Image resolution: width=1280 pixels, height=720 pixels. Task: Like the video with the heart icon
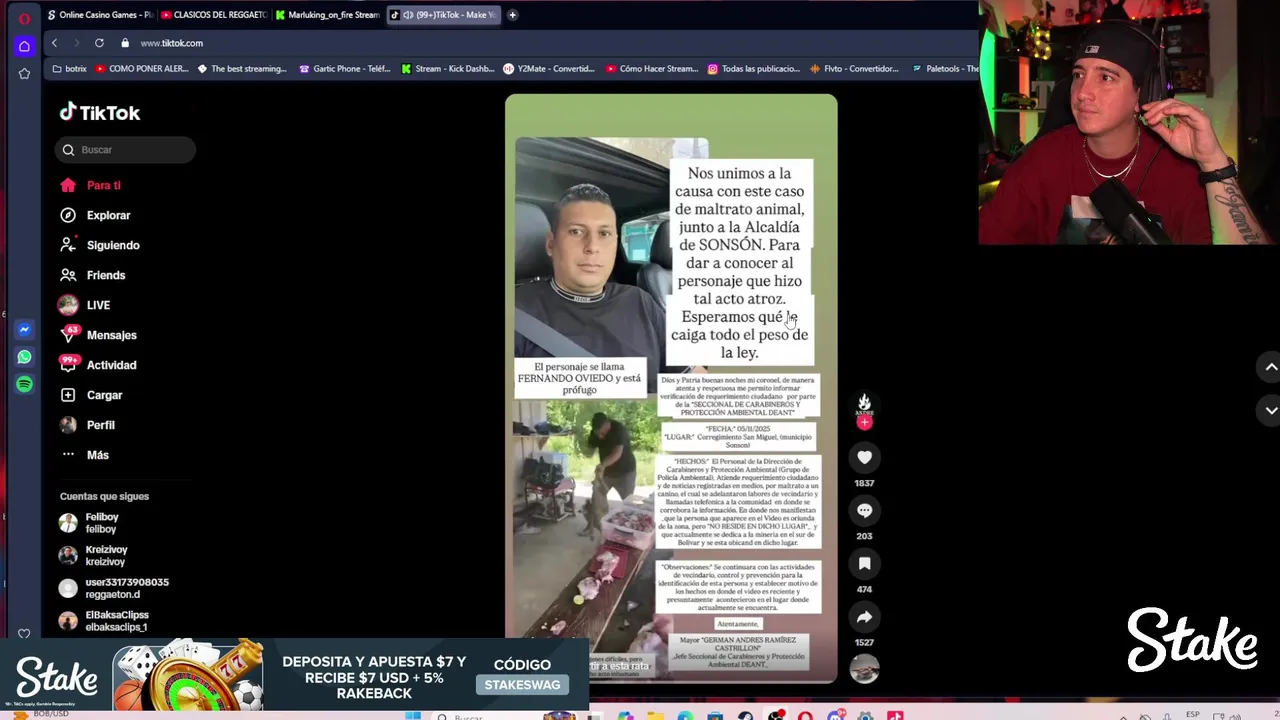click(x=864, y=457)
